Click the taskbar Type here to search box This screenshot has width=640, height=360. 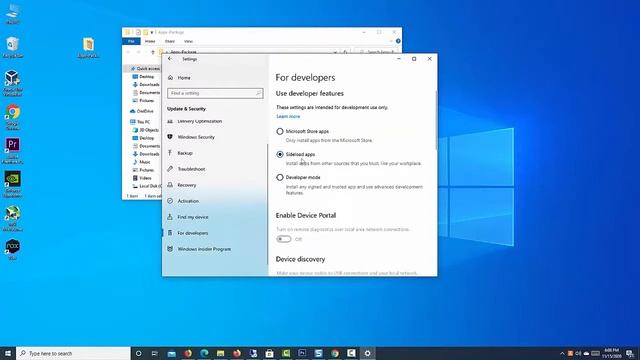tap(73, 353)
